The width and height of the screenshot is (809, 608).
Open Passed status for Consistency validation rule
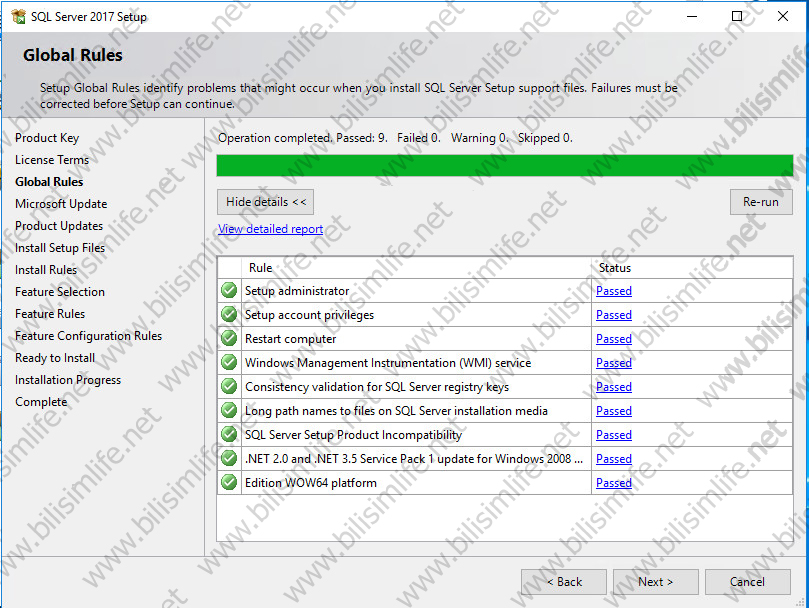pyautogui.click(x=613, y=387)
